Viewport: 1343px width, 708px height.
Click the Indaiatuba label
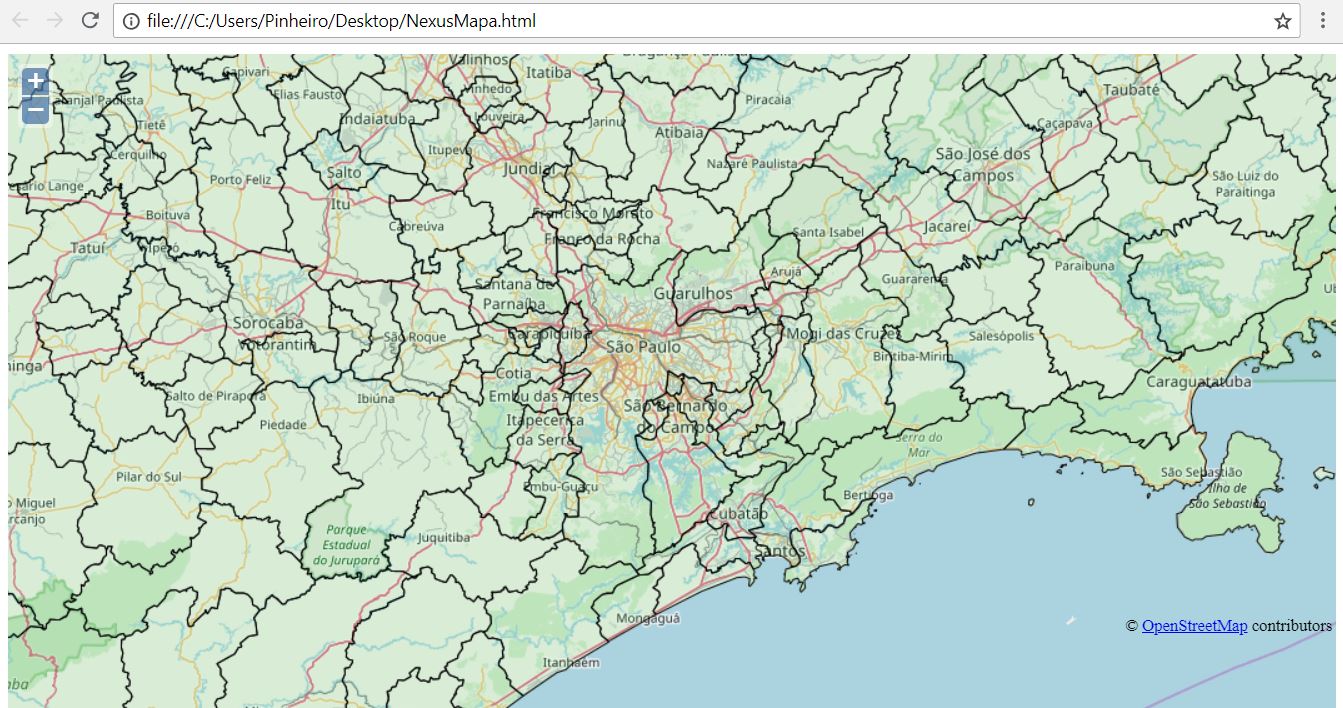click(377, 118)
